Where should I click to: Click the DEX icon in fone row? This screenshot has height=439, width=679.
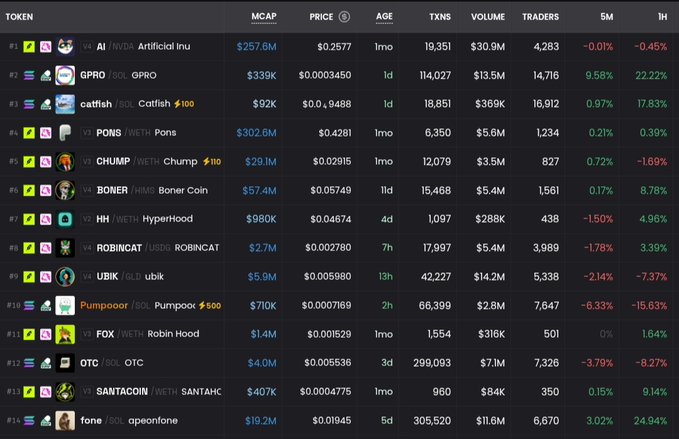coord(45,420)
